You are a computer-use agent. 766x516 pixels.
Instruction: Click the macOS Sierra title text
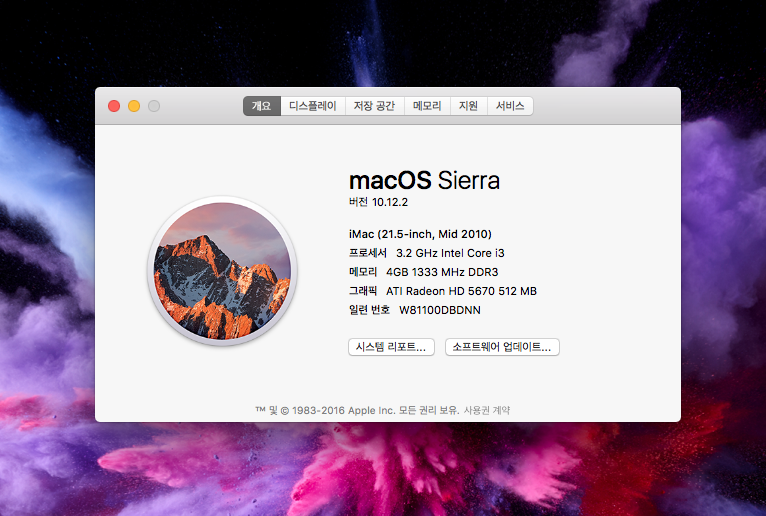point(424,180)
